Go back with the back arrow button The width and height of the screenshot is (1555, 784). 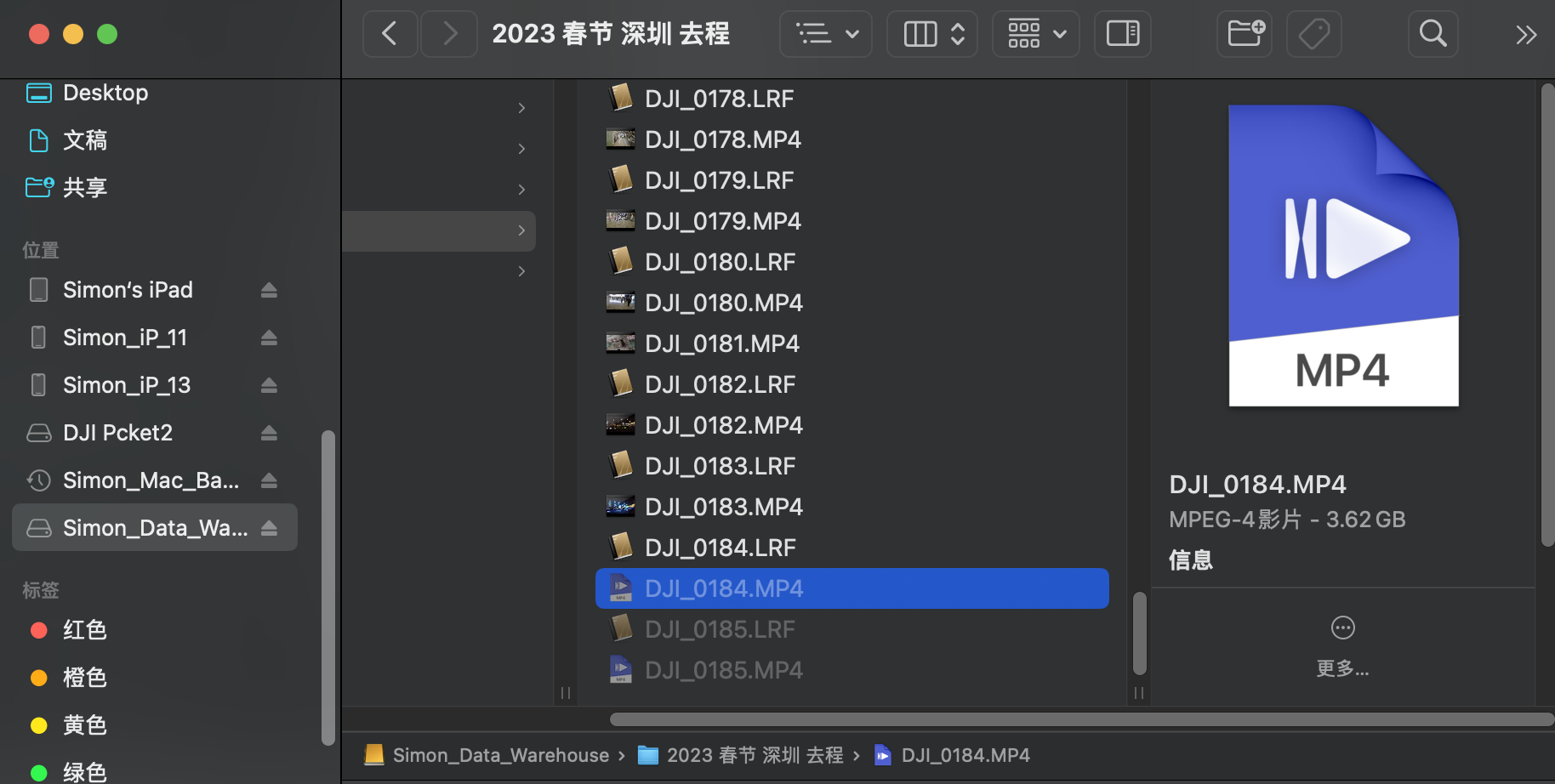coord(390,34)
